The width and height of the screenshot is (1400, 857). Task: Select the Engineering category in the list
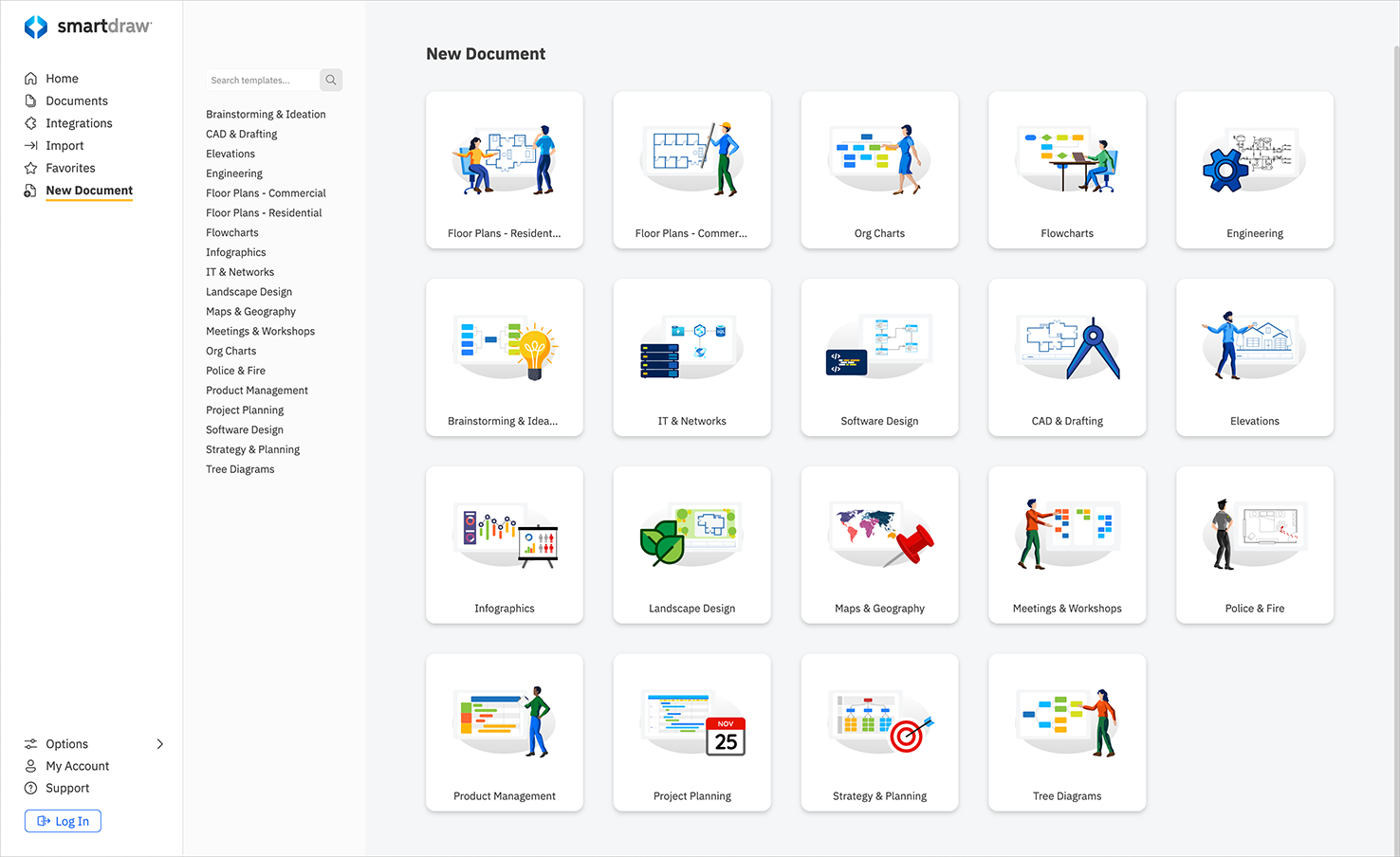click(234, 173)
